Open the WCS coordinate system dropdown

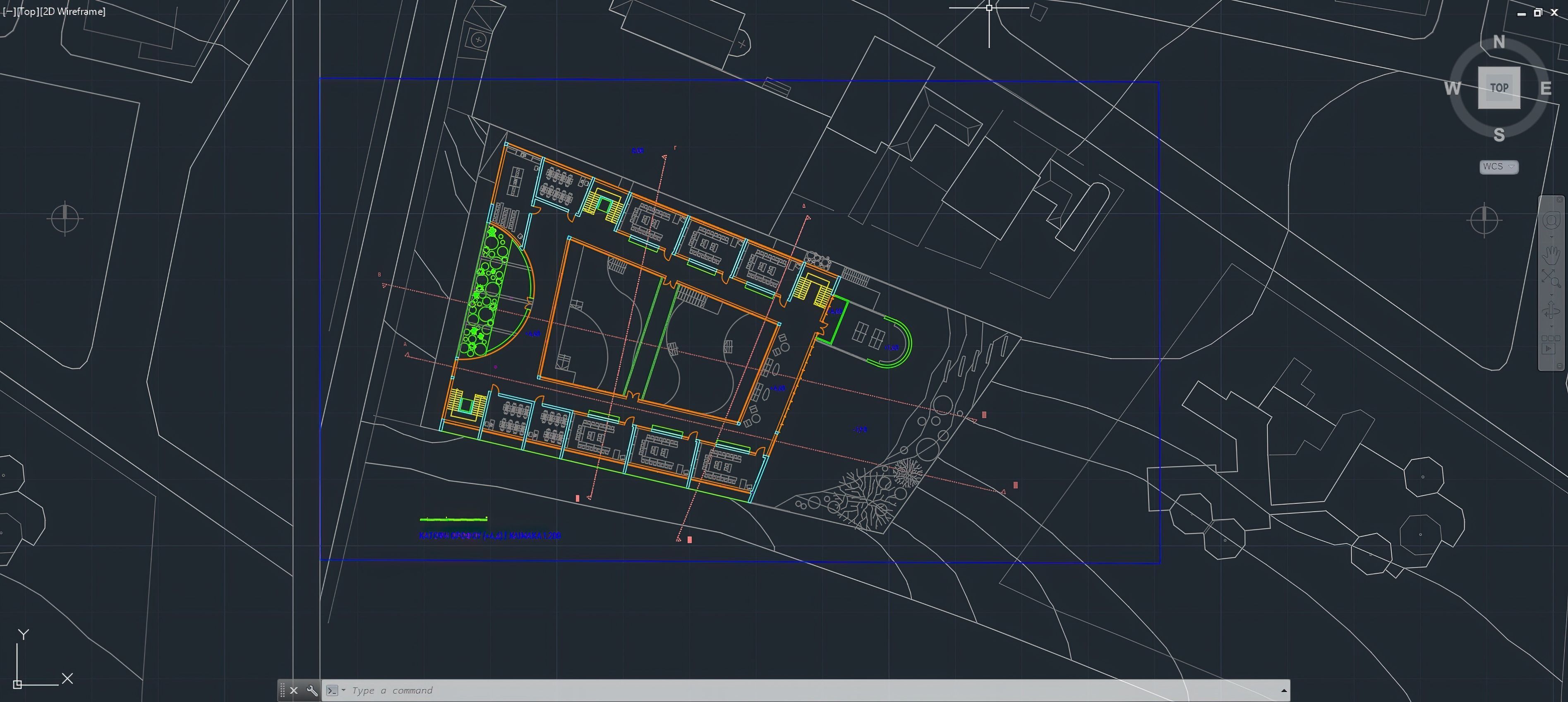1498,167
